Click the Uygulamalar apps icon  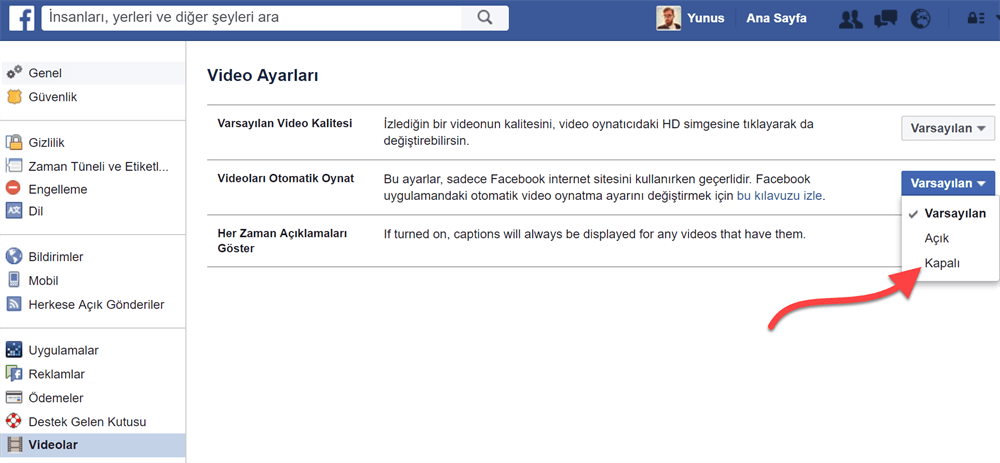click(x=14, y=350)
